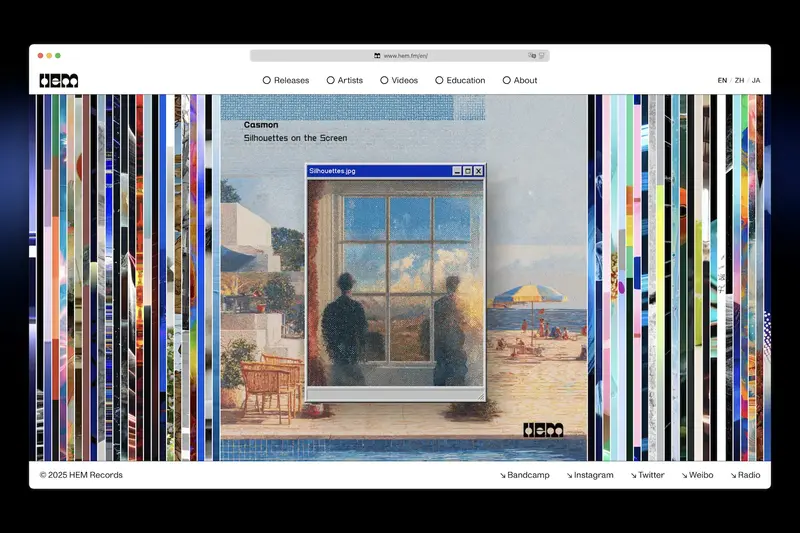
Task: Select the Videos radio circle
Action: click(x=384, y=80)
